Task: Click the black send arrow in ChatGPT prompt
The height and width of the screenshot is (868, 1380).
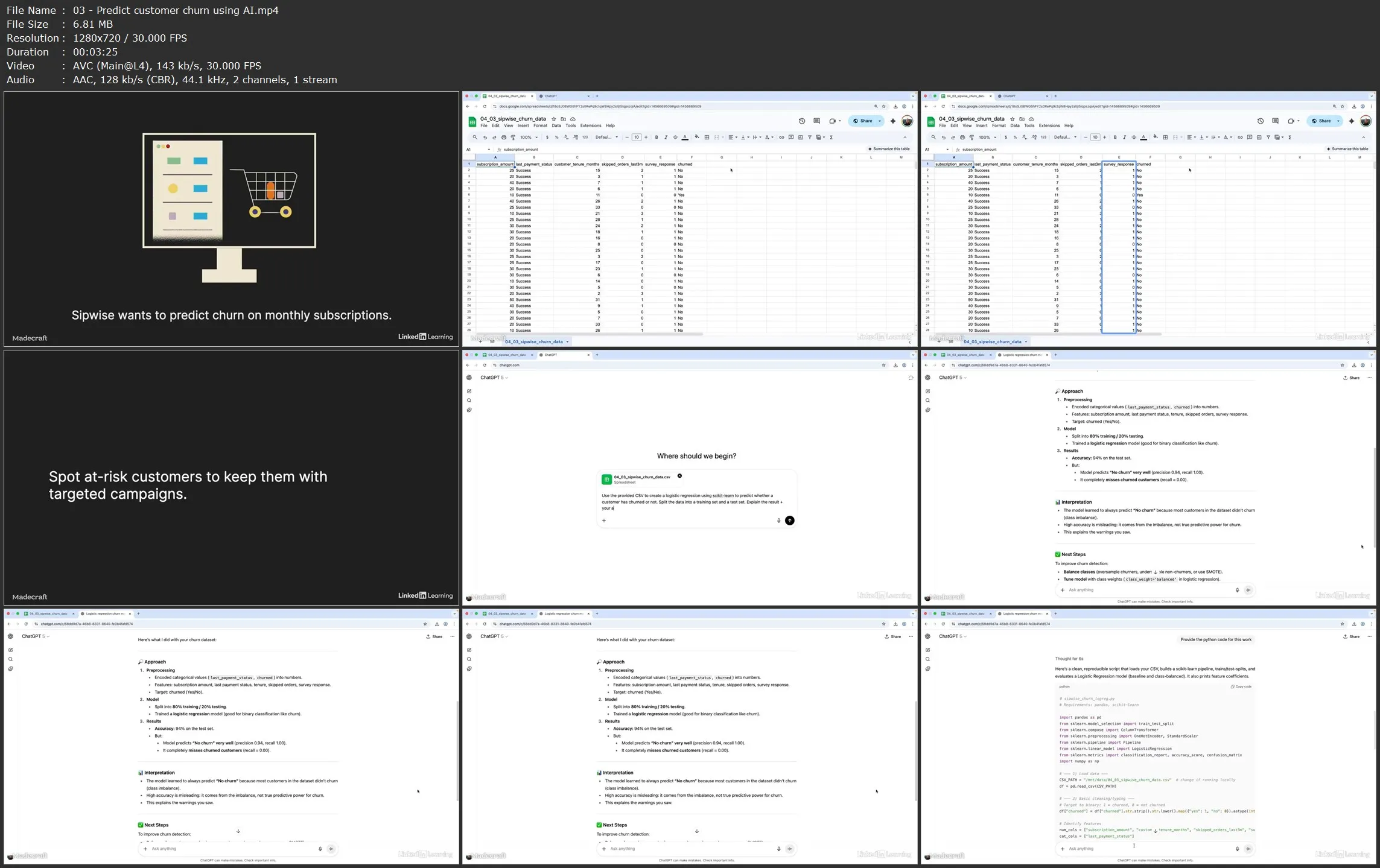Action: coord(789,521)
